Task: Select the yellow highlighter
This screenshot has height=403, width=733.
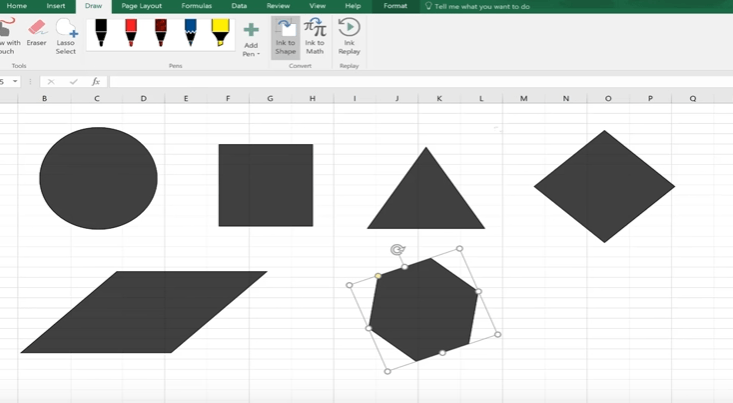Action: coord(220,33)
